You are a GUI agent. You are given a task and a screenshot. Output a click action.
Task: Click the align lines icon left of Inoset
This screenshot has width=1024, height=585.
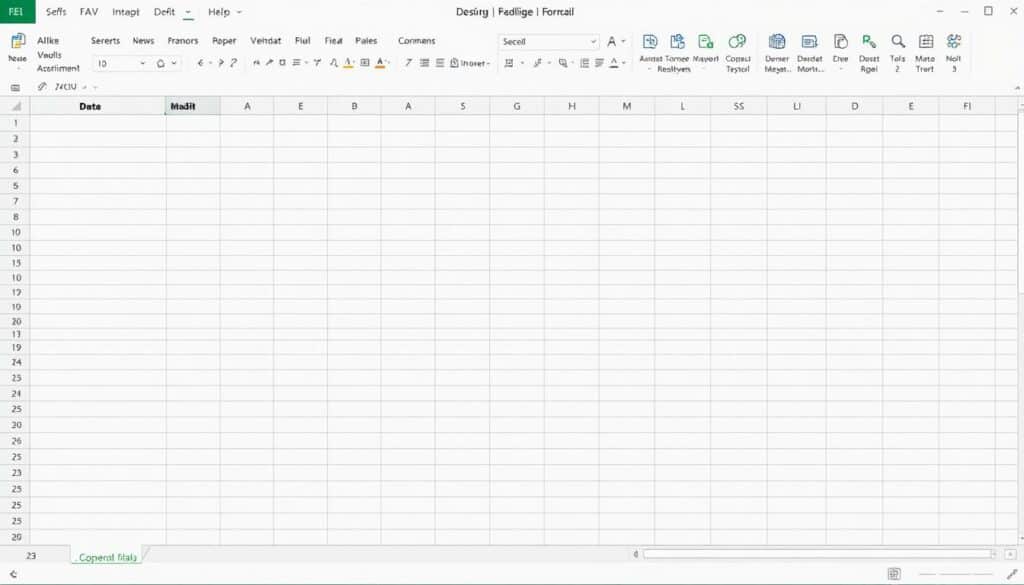[440, 63]
